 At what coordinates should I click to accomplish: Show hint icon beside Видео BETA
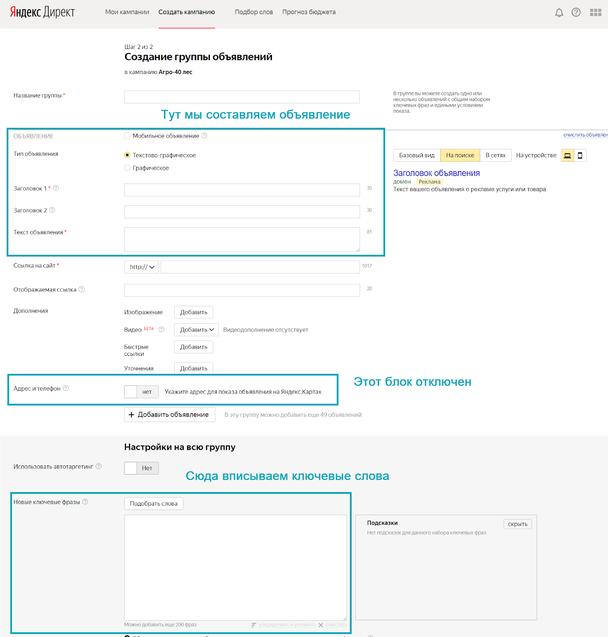[x=161, y=329]
